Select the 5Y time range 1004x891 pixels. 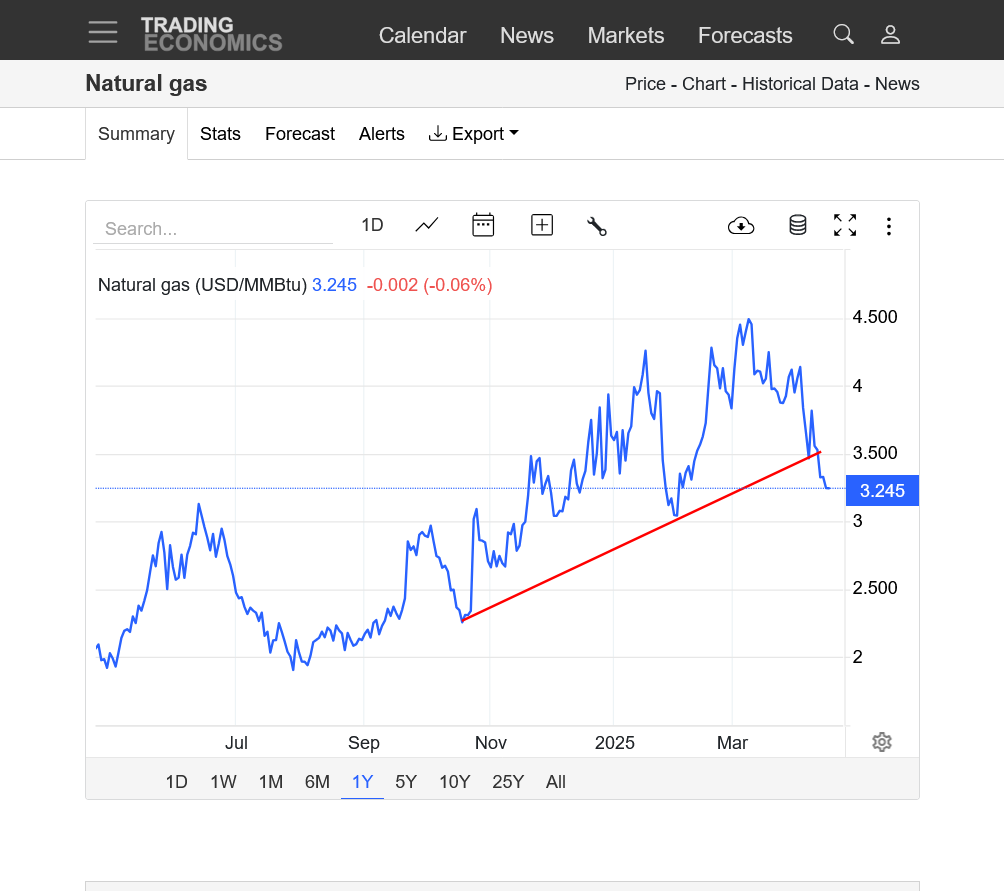[x=405, y=782]
